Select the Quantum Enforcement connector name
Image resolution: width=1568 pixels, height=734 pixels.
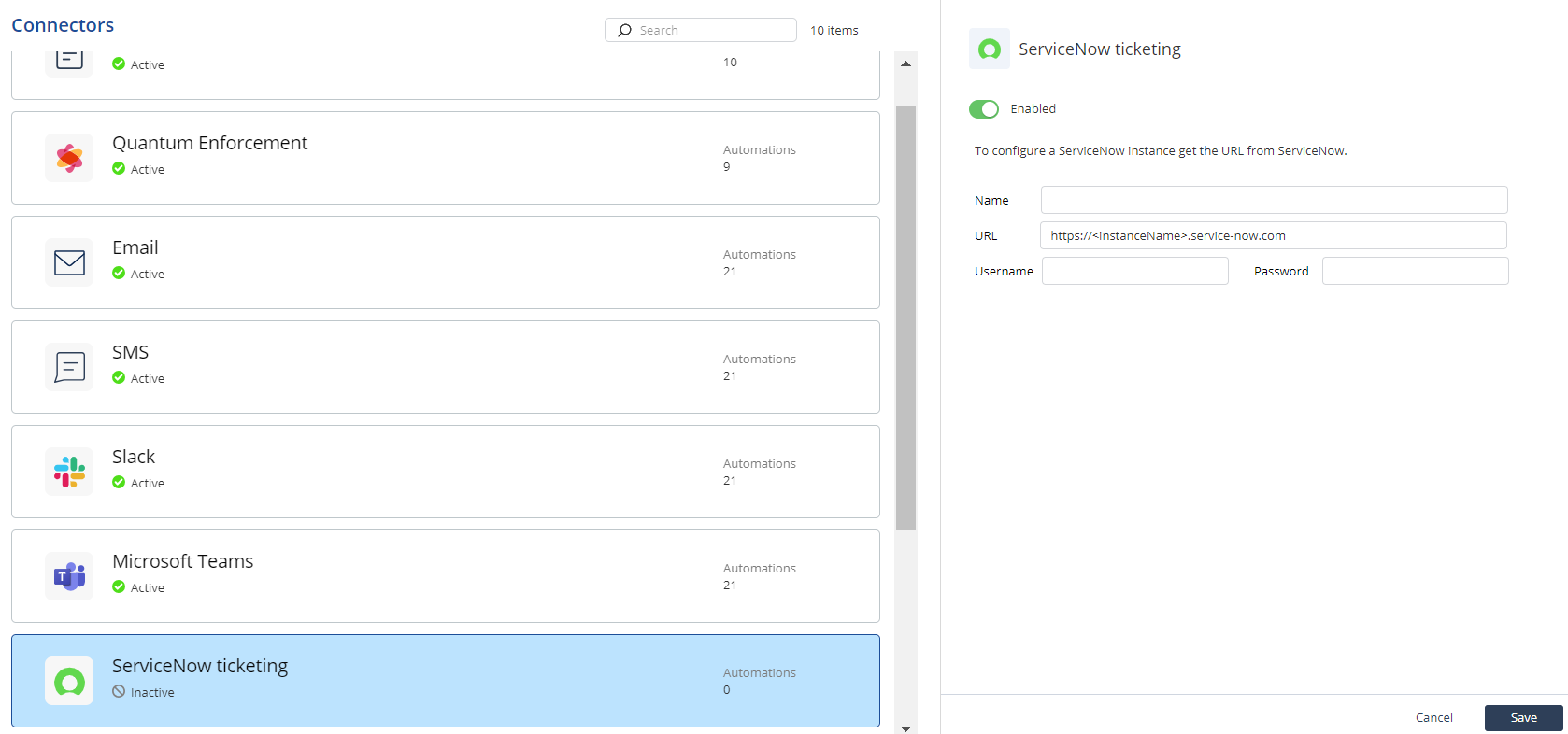click(x=209, y=143)
